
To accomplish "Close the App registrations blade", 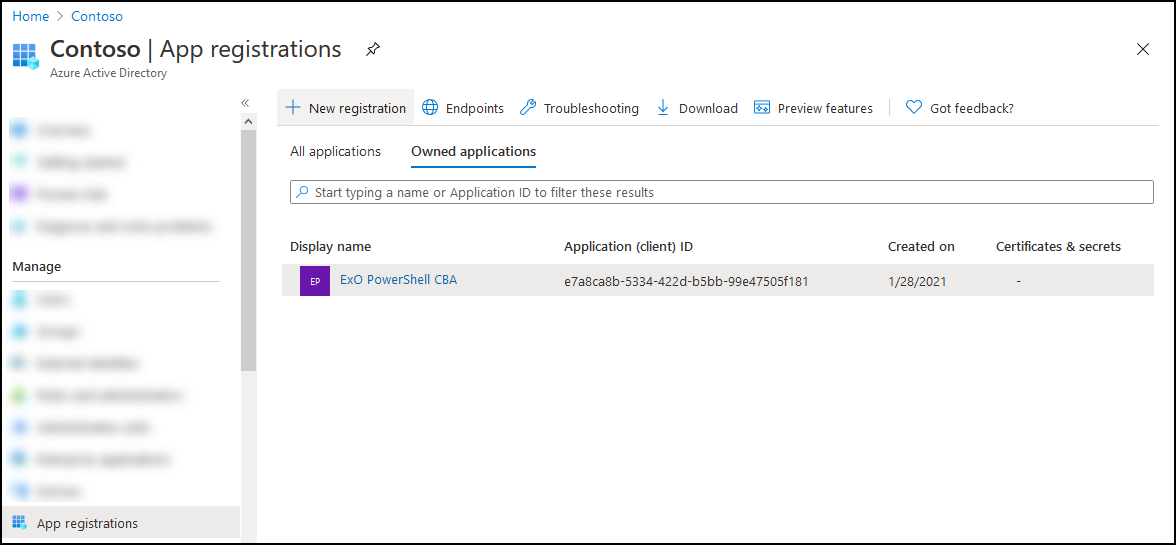I will (1143, 49).
